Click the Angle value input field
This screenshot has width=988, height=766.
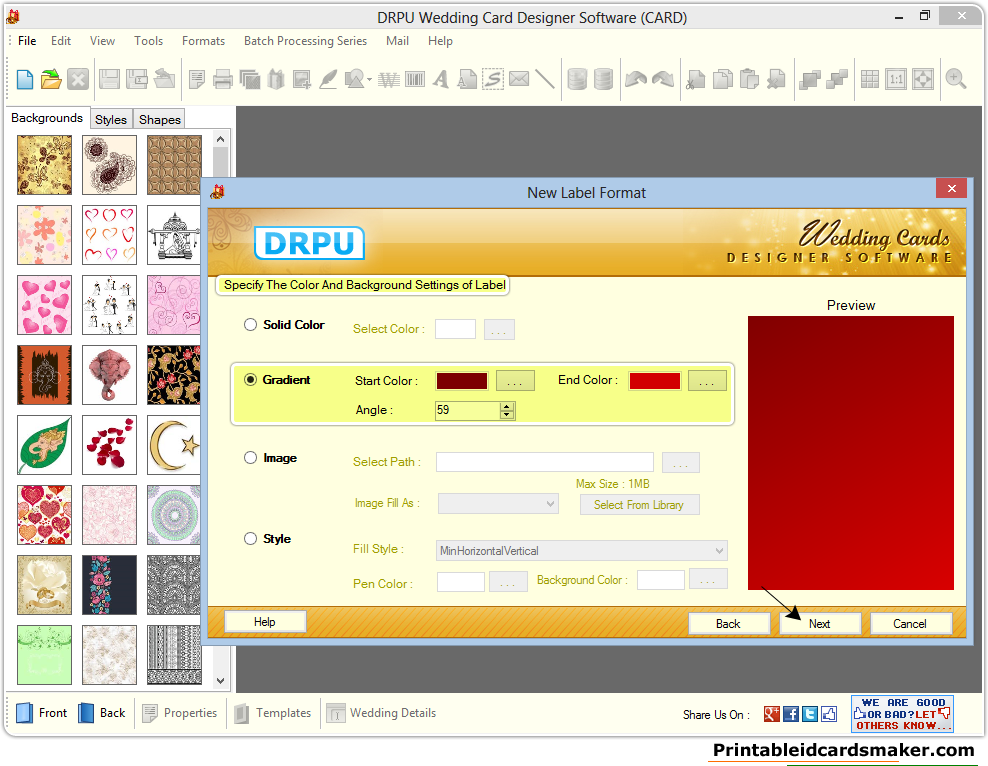pos(468,411)
